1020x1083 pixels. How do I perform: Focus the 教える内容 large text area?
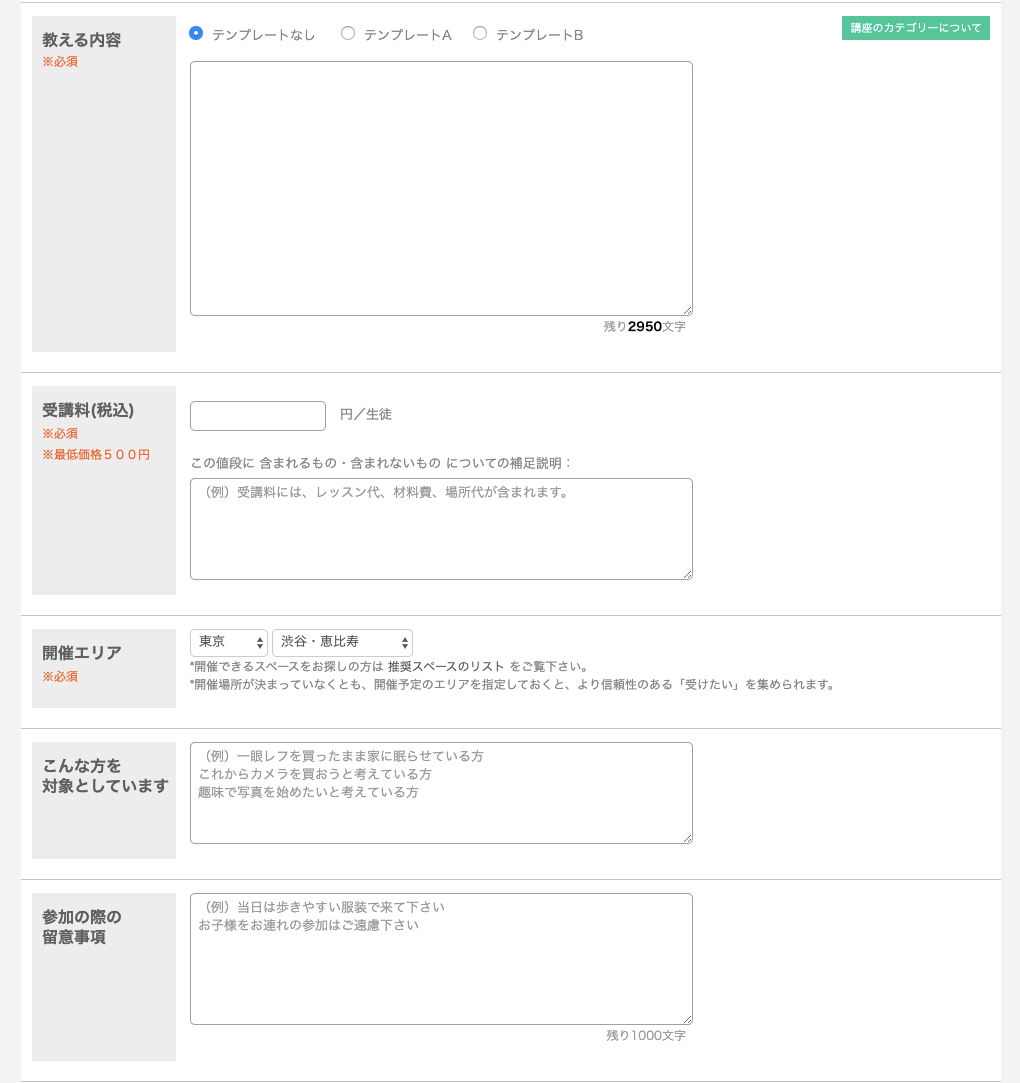441,189
